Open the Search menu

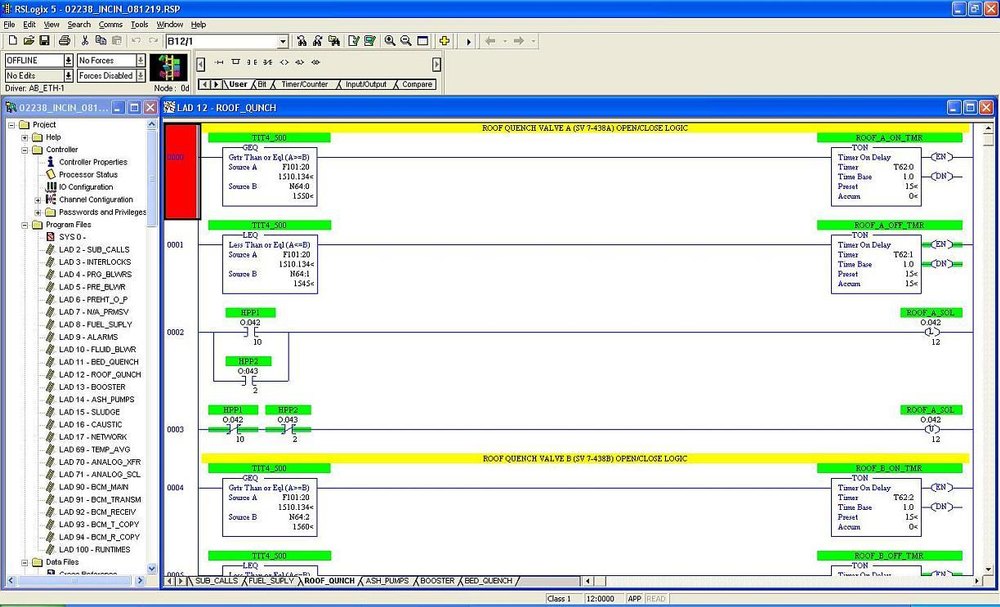tap(79, 23)
